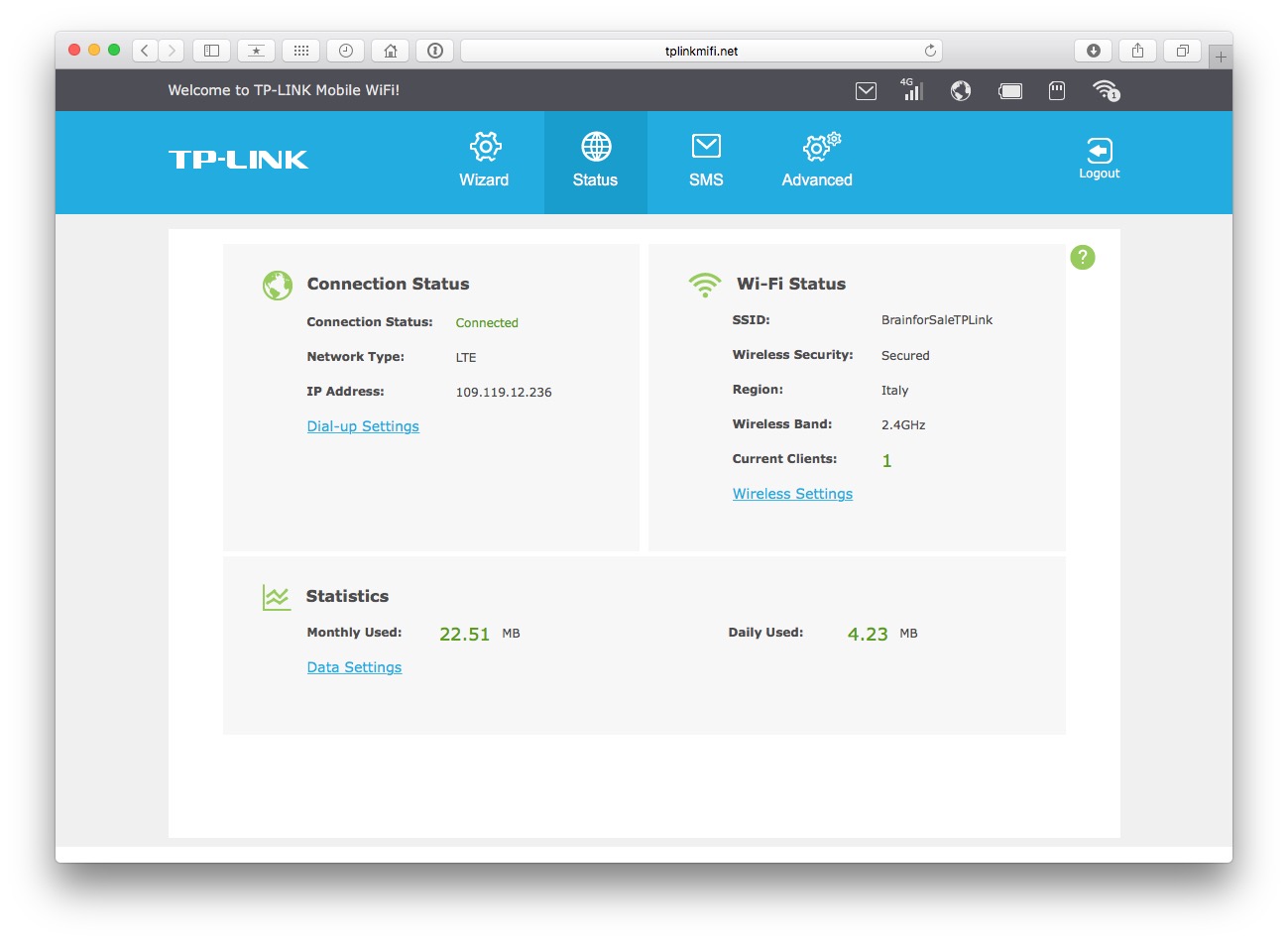The width and height of the screenshot is (1288, 942).
Task: Open help with green question mark
Action: point(1083,258)
